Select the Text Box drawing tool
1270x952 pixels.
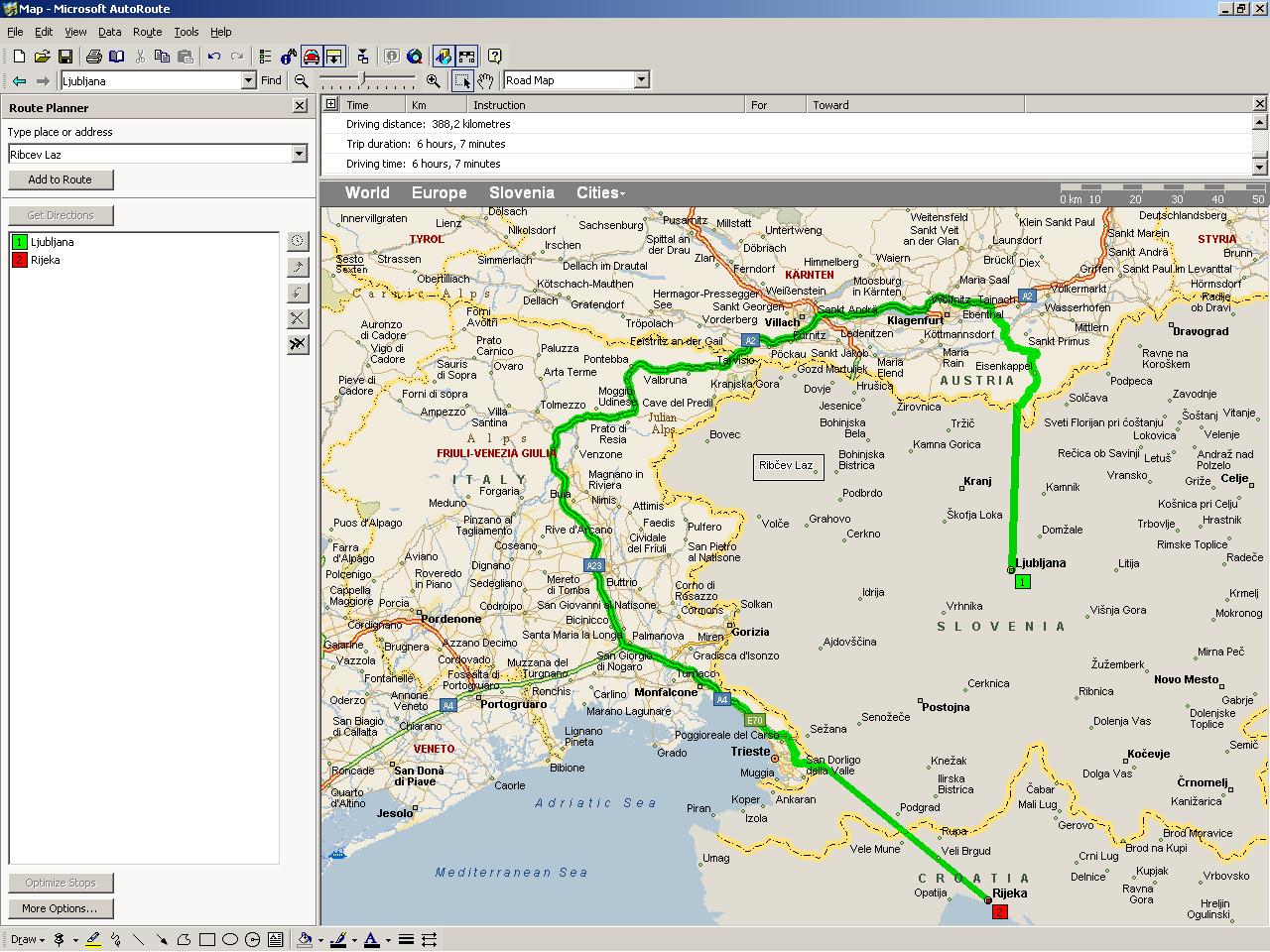coord(275,939)
